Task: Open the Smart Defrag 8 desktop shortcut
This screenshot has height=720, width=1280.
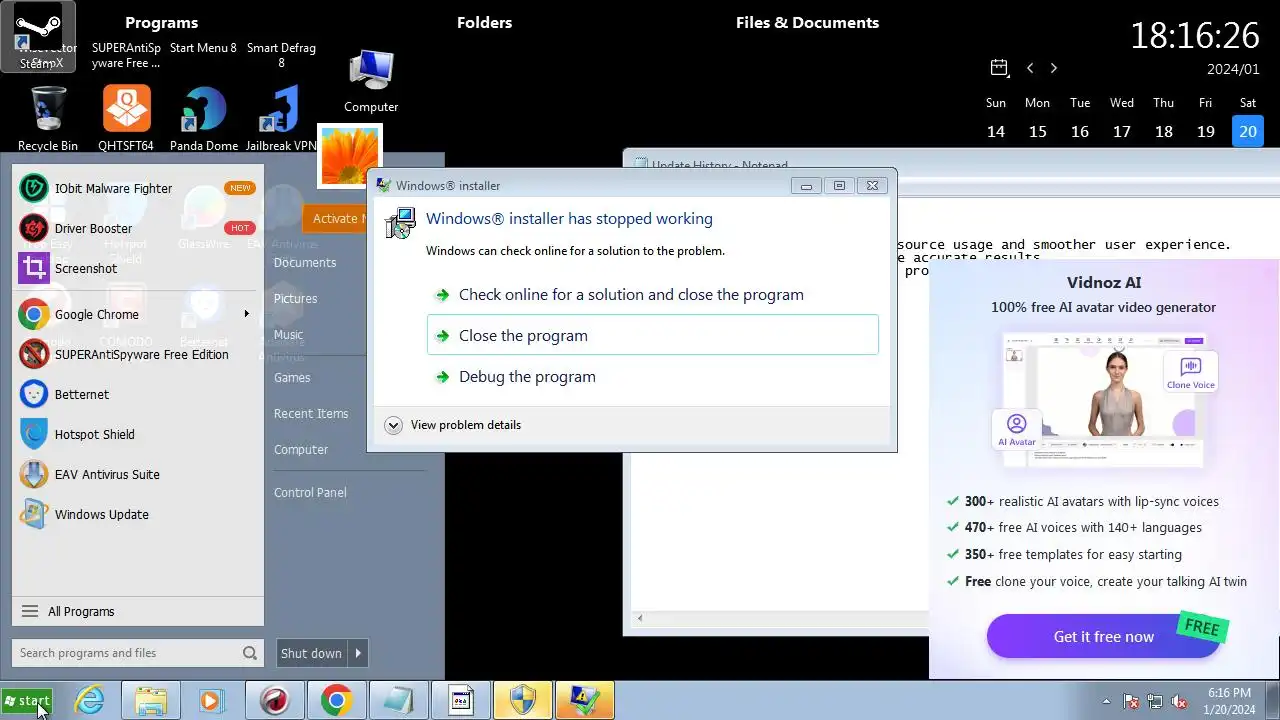Action: (281, 55)
